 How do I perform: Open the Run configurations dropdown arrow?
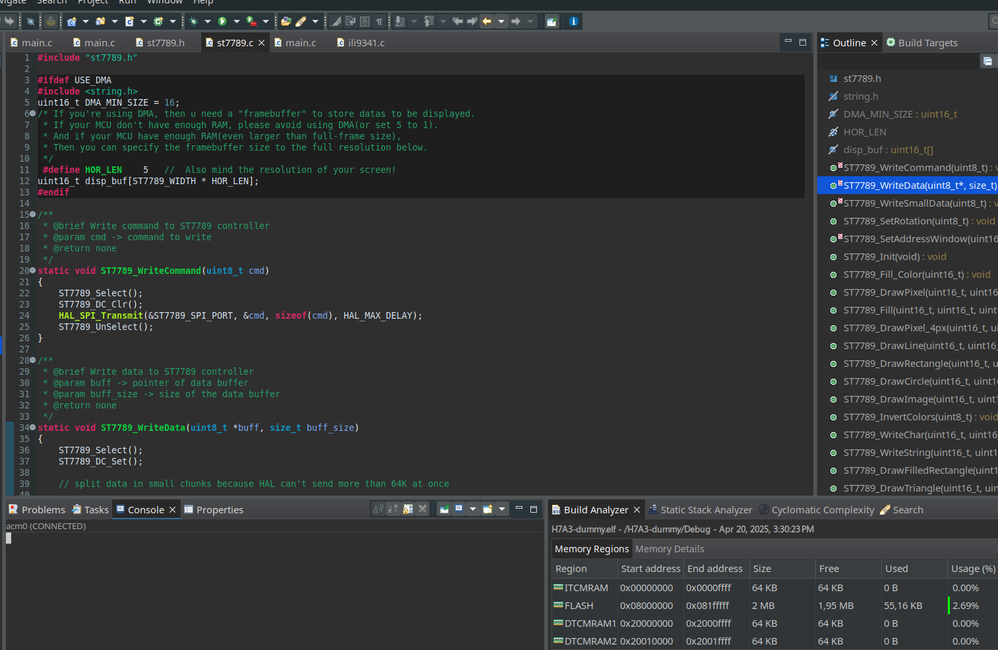point(237,21)
